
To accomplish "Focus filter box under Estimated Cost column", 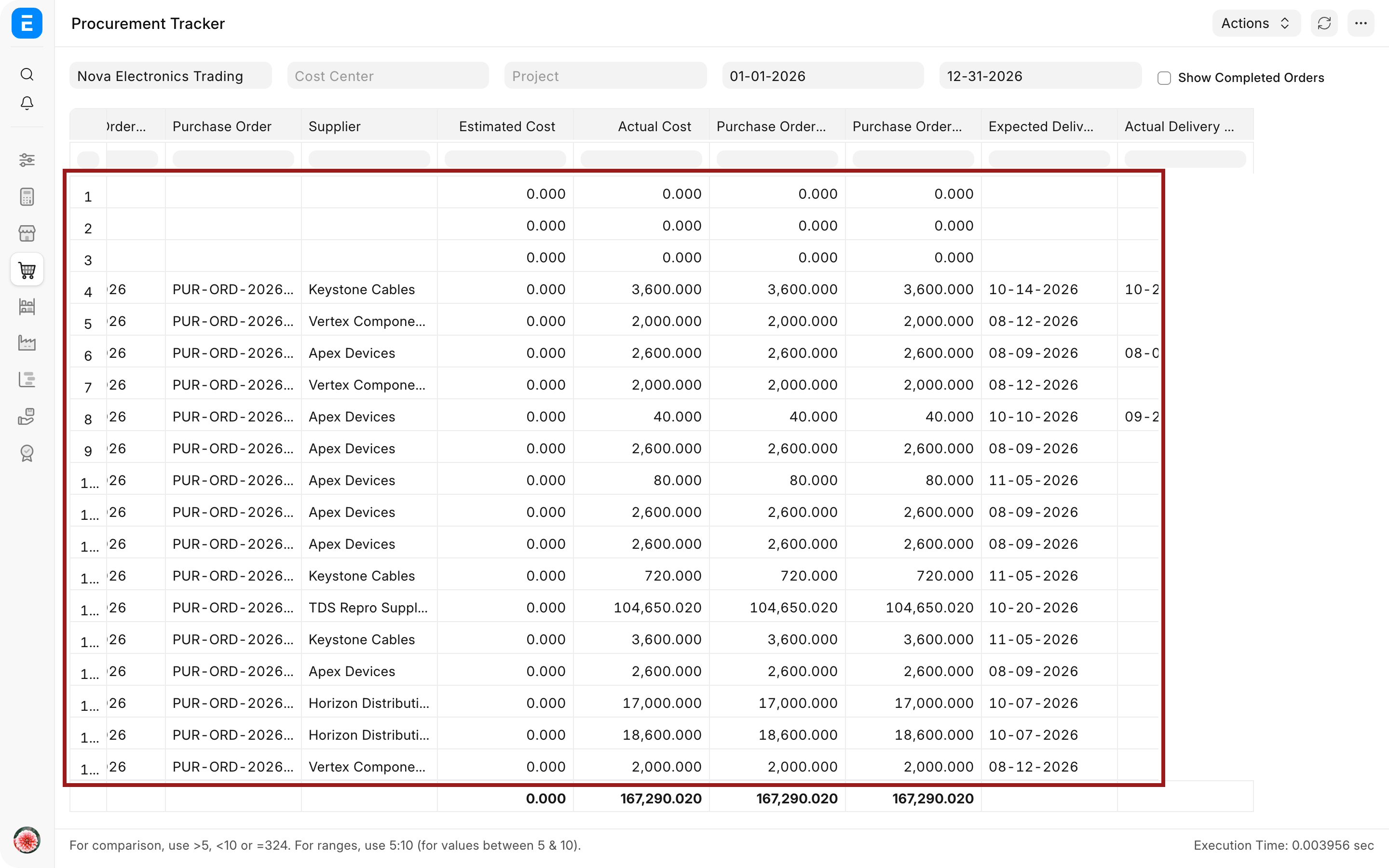I will pyautogui.click(x=505, y=159).
